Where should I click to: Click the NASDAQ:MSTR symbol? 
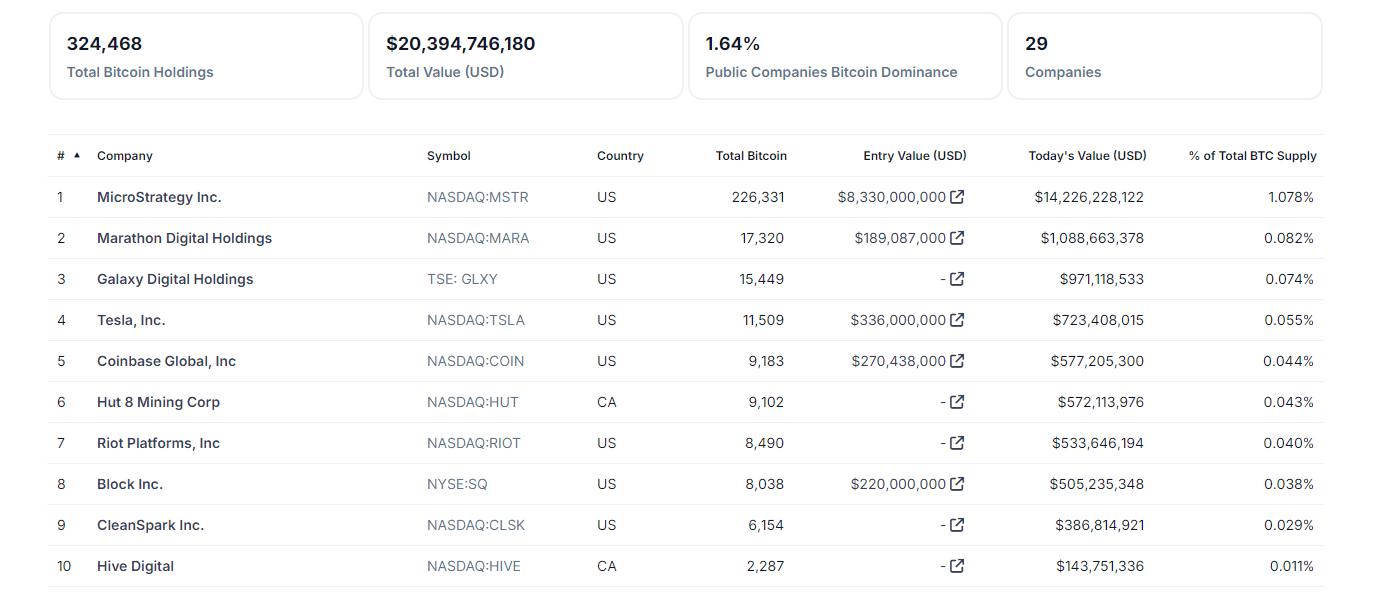(478, 197)
